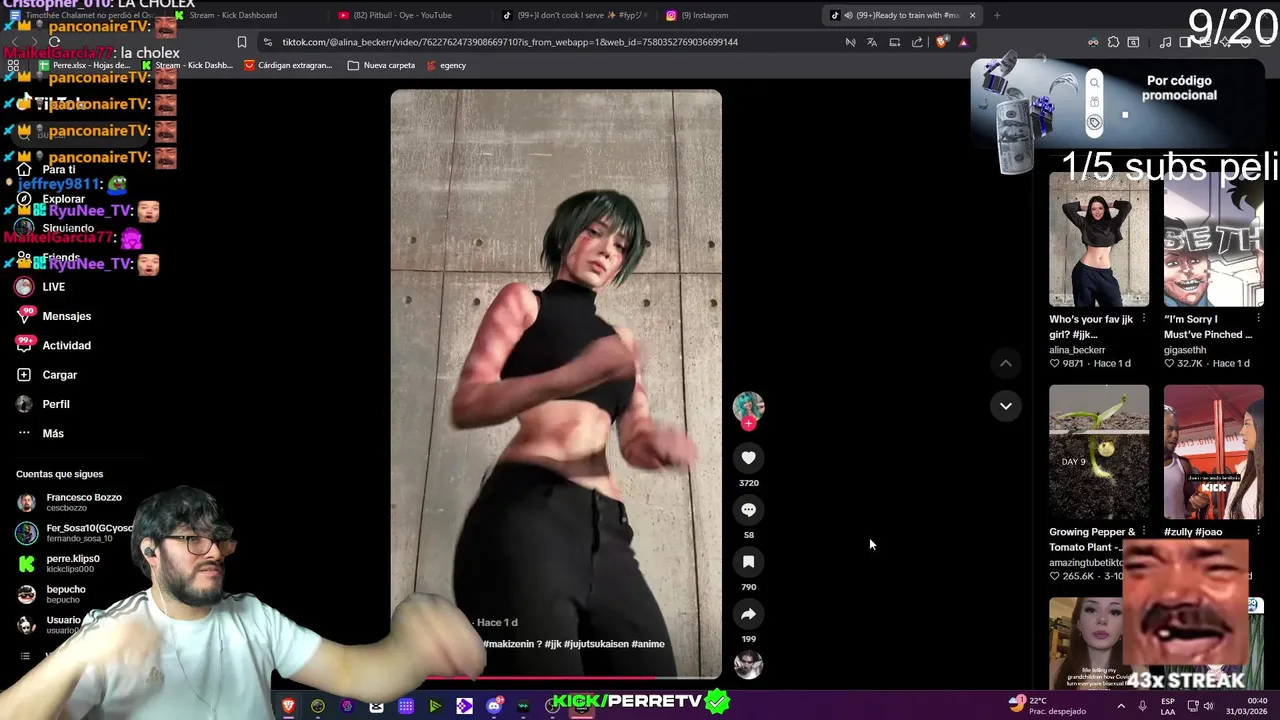Open Growing Pepper & Tomato Plant thumbnail
1280x720 pixels.
(1099, 452)
